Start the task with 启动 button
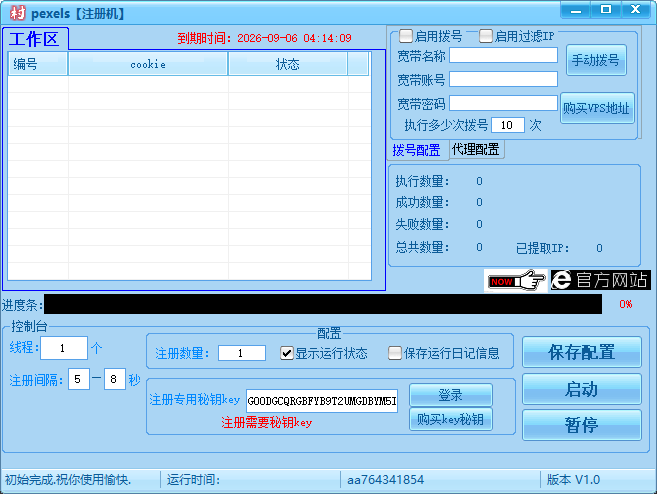The height and width of the screenshot is (494, 657). tap(581, 389)
